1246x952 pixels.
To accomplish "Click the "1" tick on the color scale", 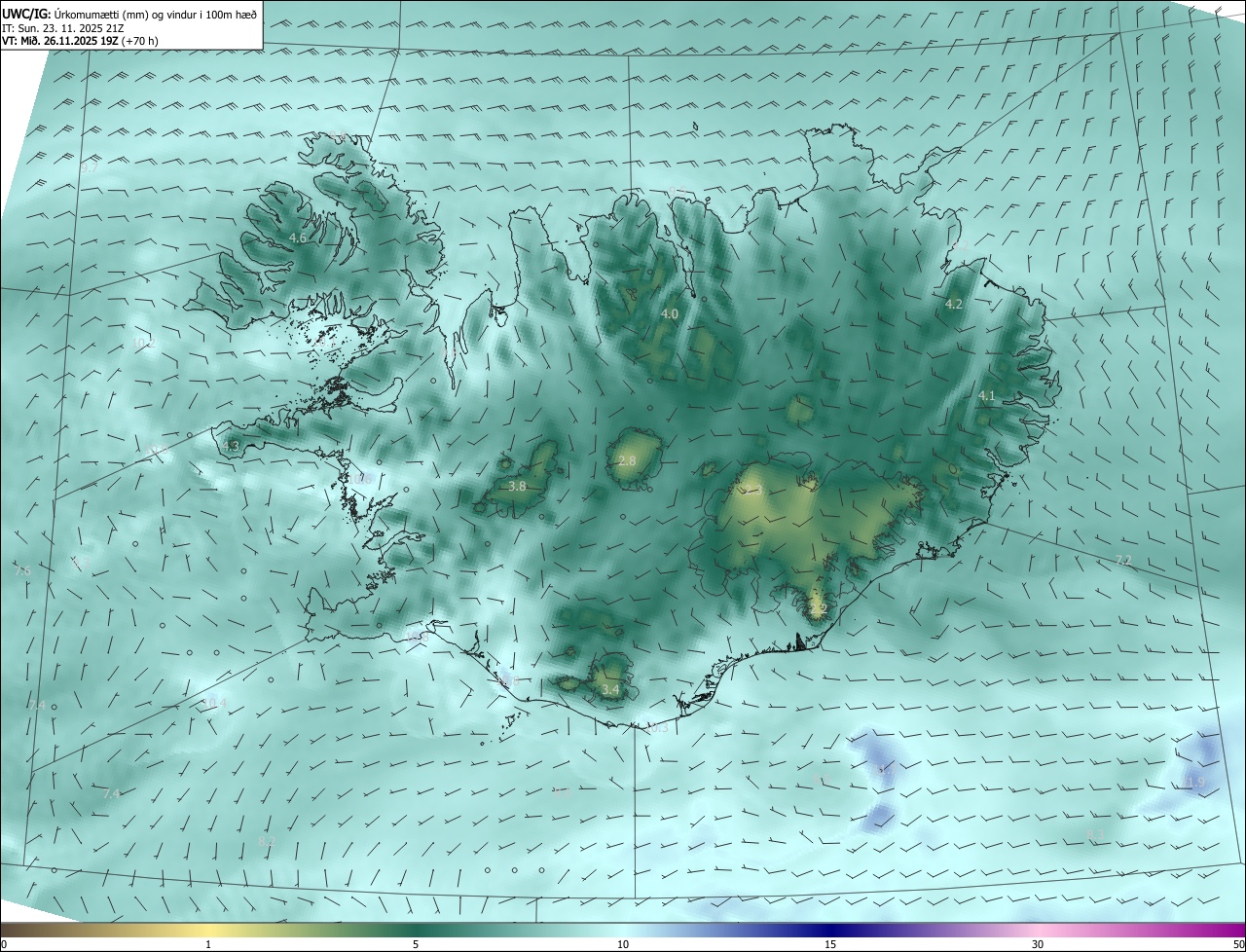I will click(208, 944).
